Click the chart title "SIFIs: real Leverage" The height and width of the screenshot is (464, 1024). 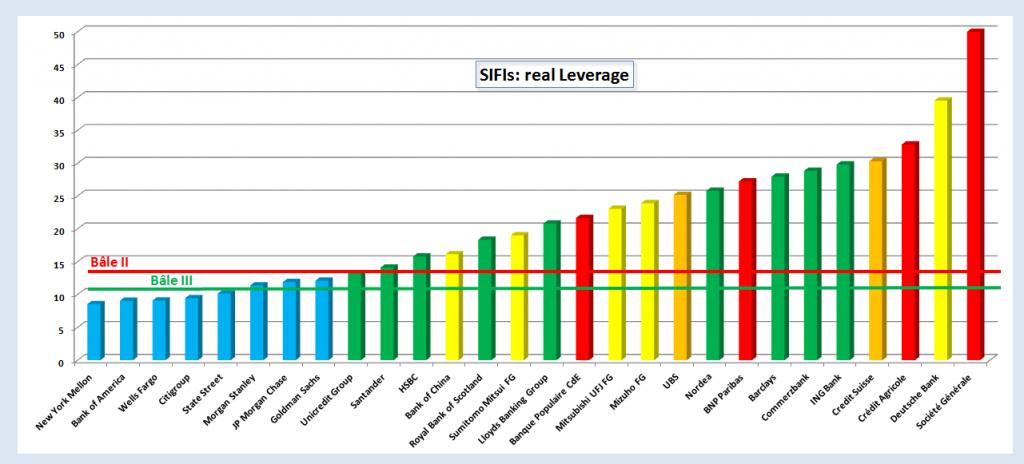click(554, 76)
